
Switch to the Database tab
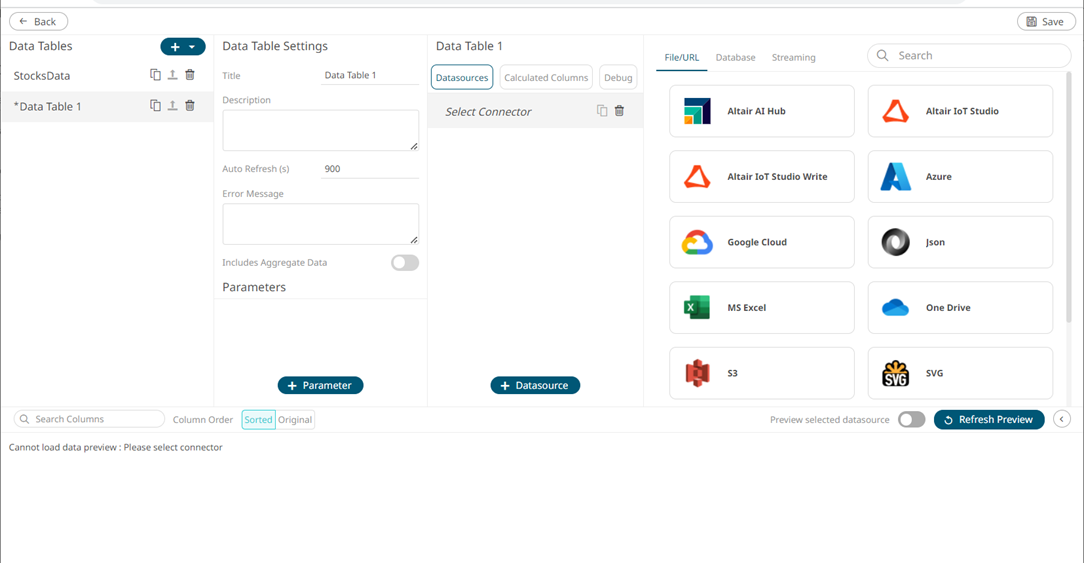click(735, 58)
